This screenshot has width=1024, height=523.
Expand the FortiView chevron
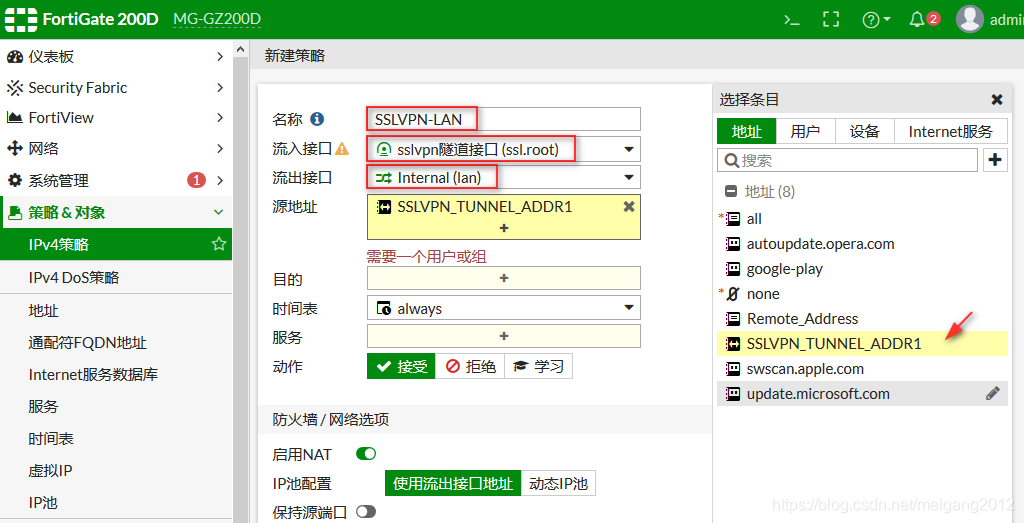coord(220,118)
